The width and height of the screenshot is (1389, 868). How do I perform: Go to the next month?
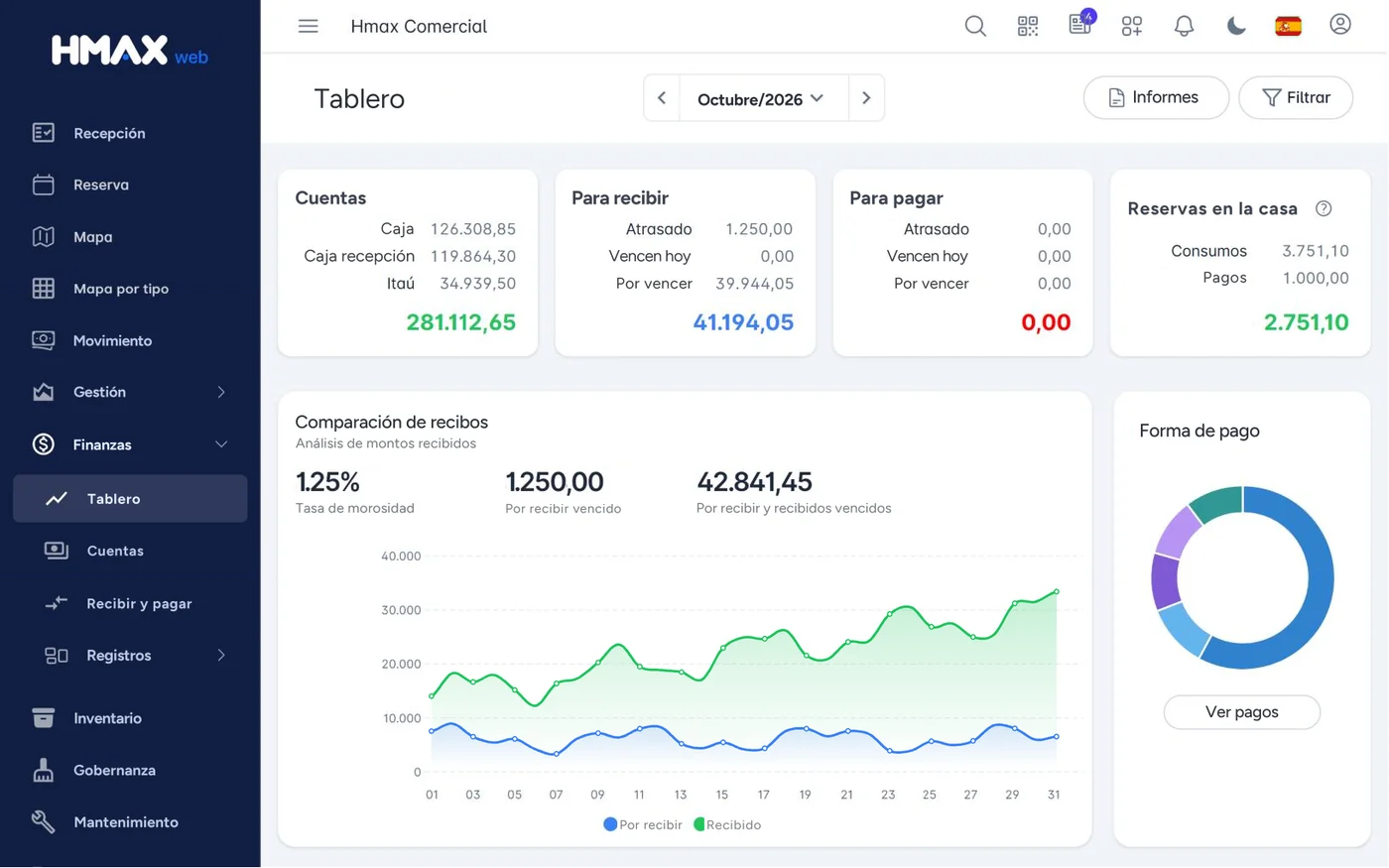point(866,98)
